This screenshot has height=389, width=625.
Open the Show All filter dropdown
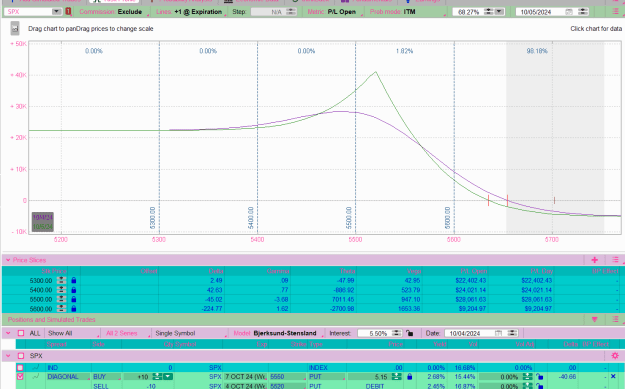pos(73,333)
